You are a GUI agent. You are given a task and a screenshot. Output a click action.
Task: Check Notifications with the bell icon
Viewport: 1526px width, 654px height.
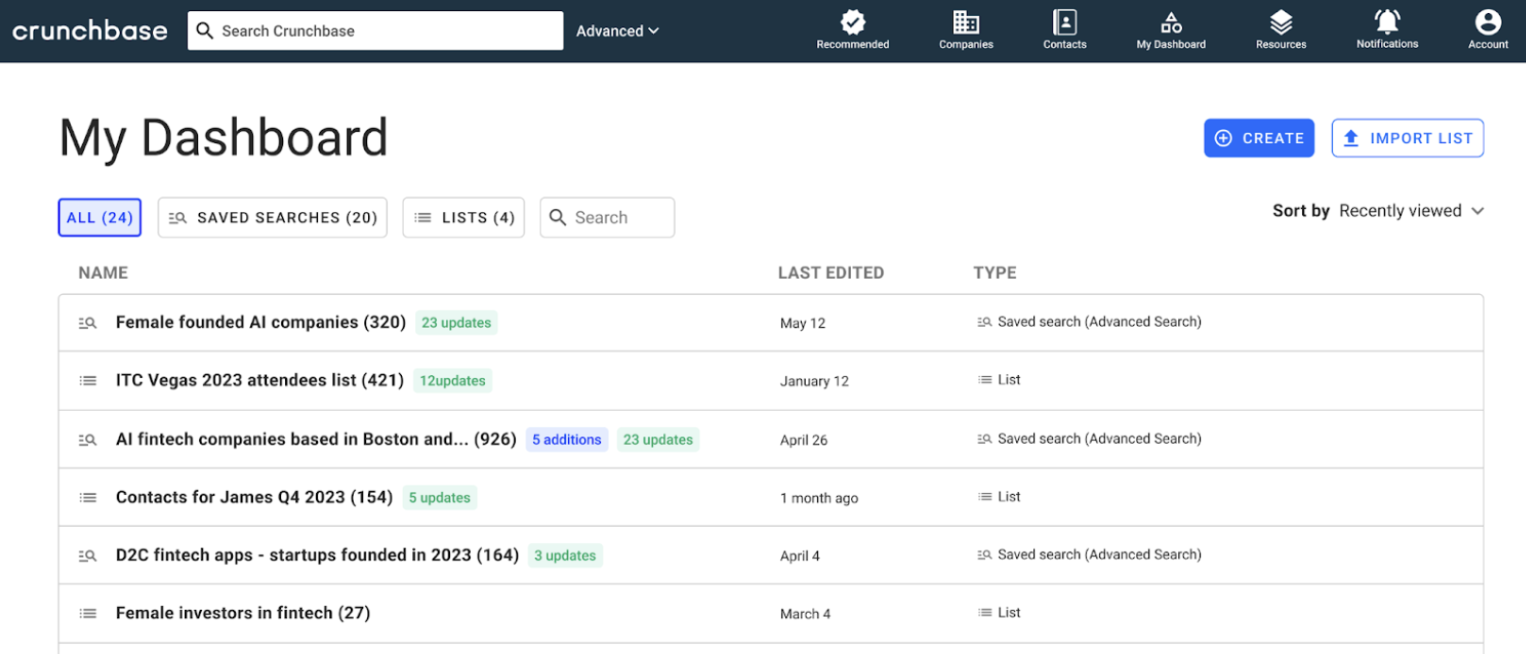[x=1386, y=22]
